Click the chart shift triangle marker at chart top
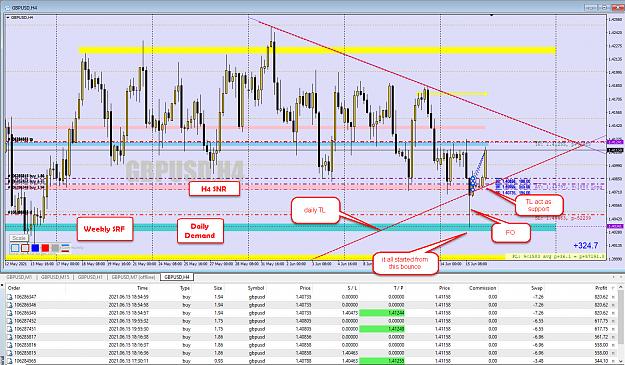 pyautogui.click(x=491, y=16)
